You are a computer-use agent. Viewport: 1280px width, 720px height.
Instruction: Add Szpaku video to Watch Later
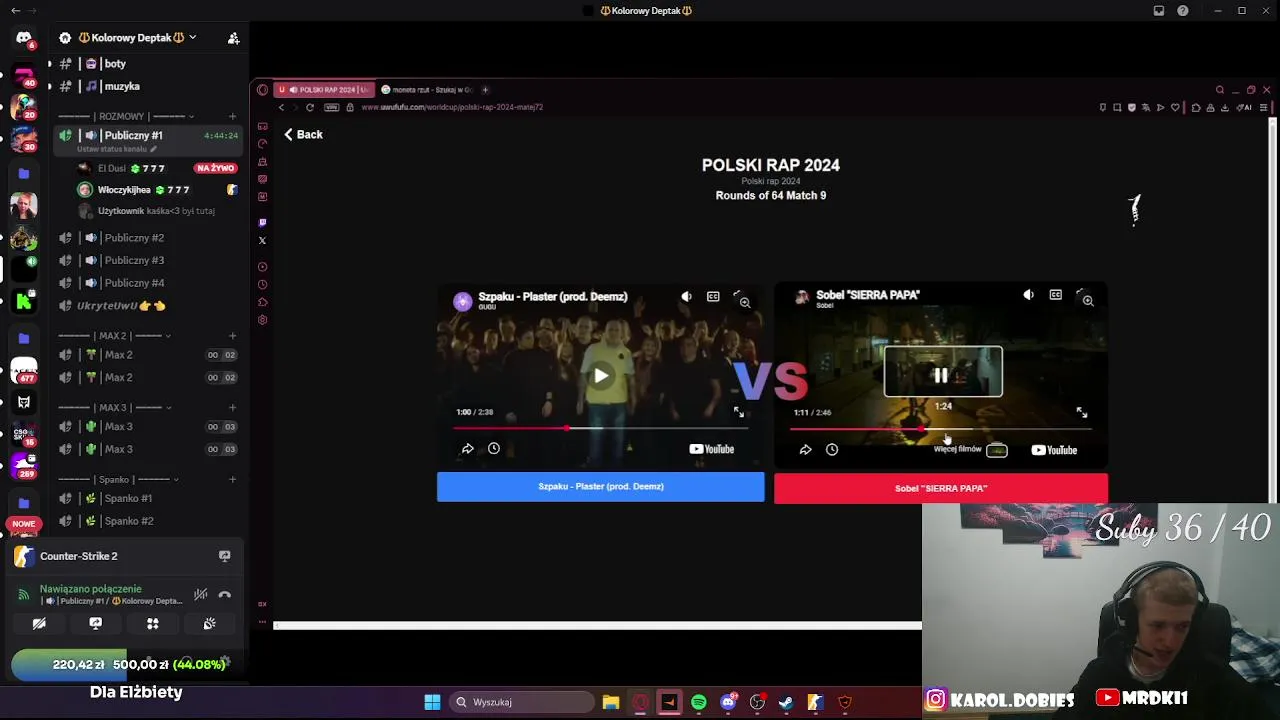click(x=494, y=449)
